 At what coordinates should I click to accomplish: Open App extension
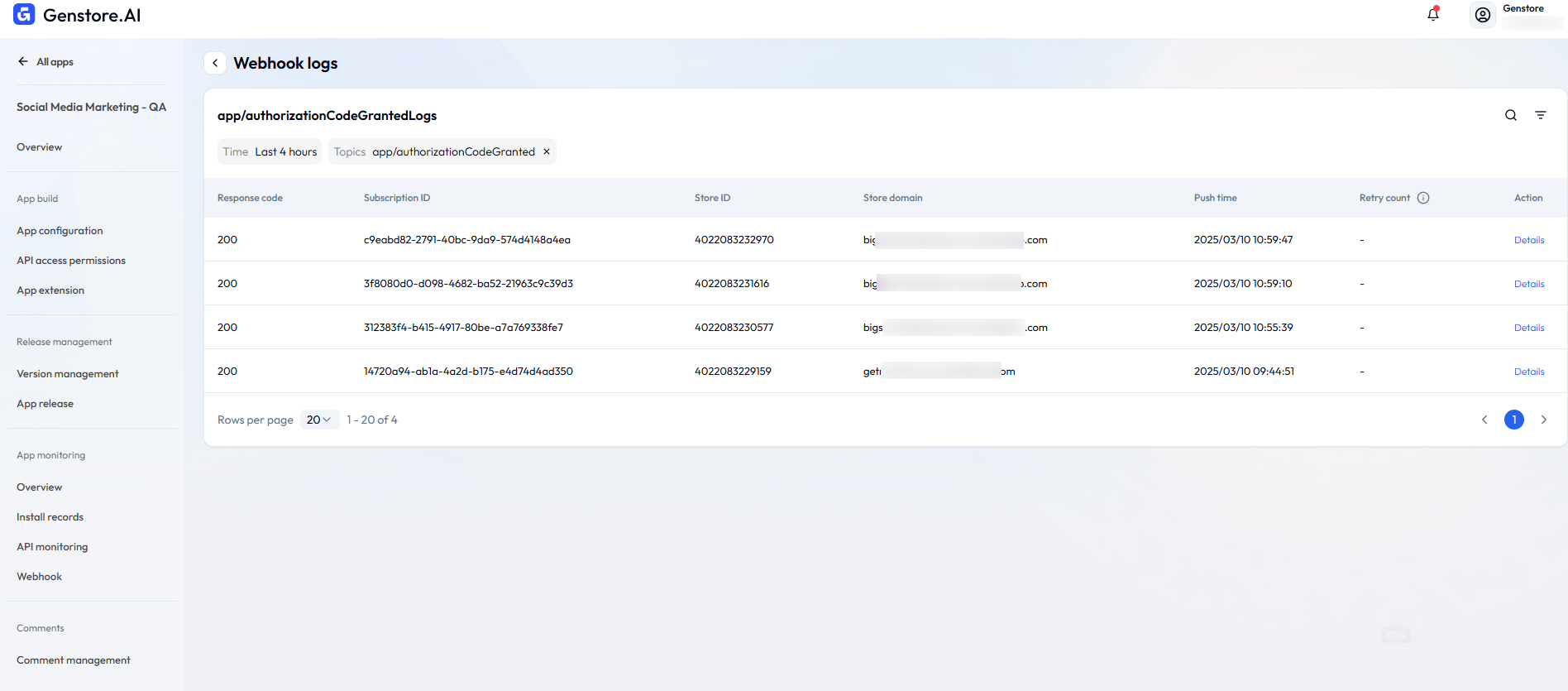tap(50, 290)
